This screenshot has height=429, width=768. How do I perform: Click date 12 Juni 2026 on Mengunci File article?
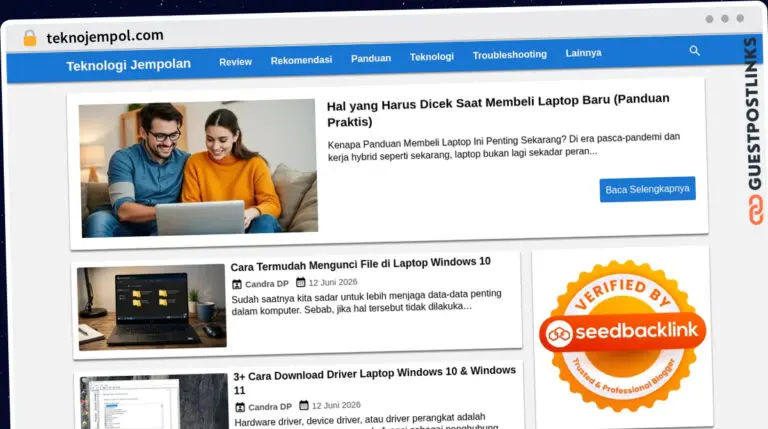[x=333, y=282]
